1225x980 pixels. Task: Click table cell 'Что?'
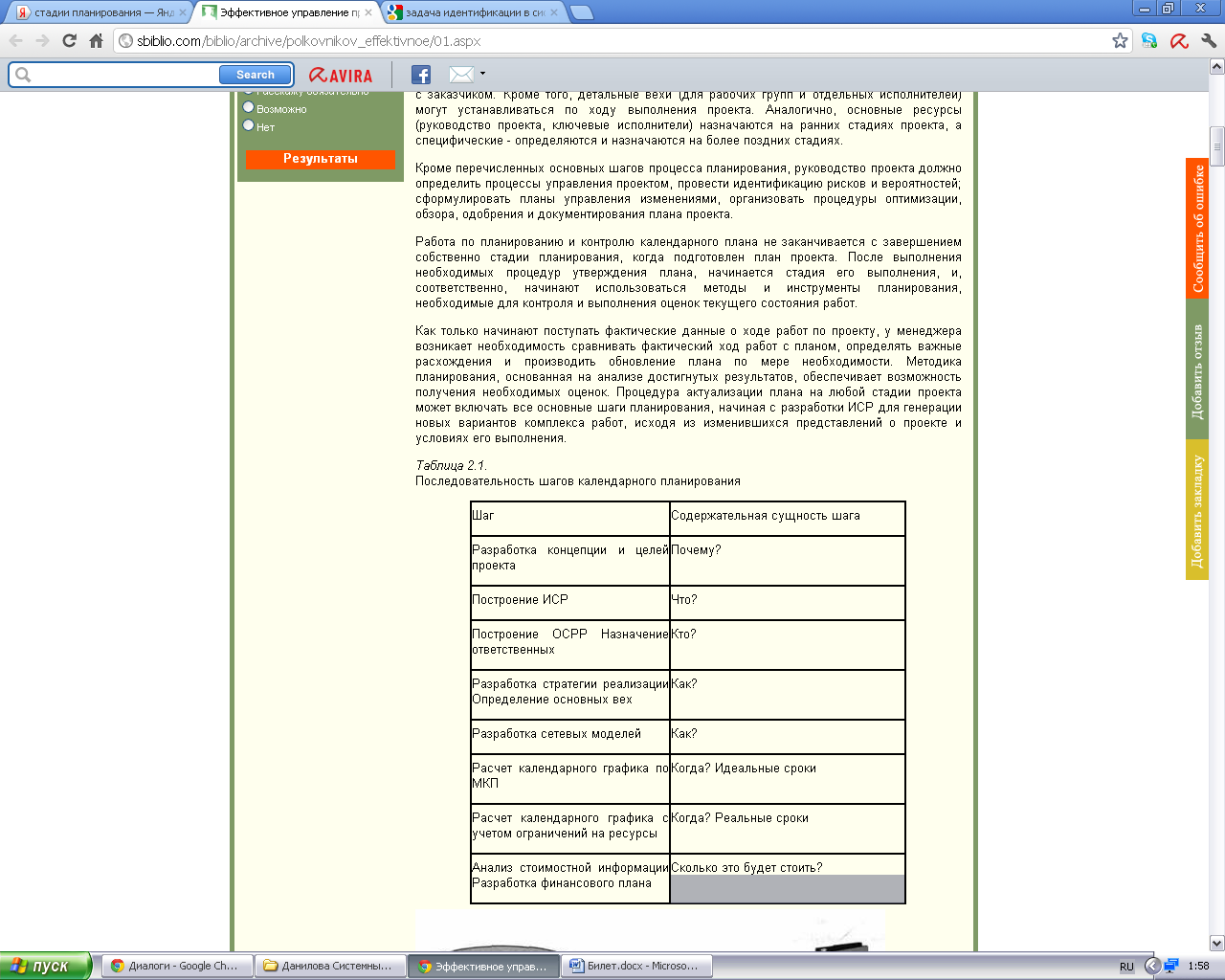788,603
